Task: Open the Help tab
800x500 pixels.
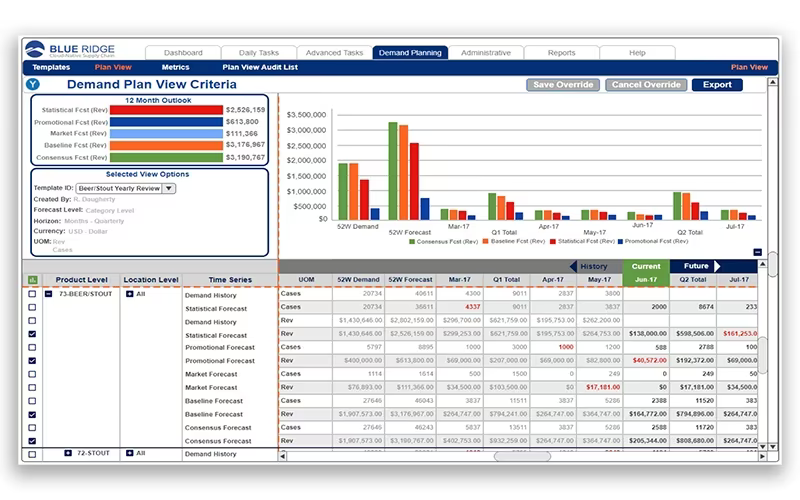Action: 637,53
